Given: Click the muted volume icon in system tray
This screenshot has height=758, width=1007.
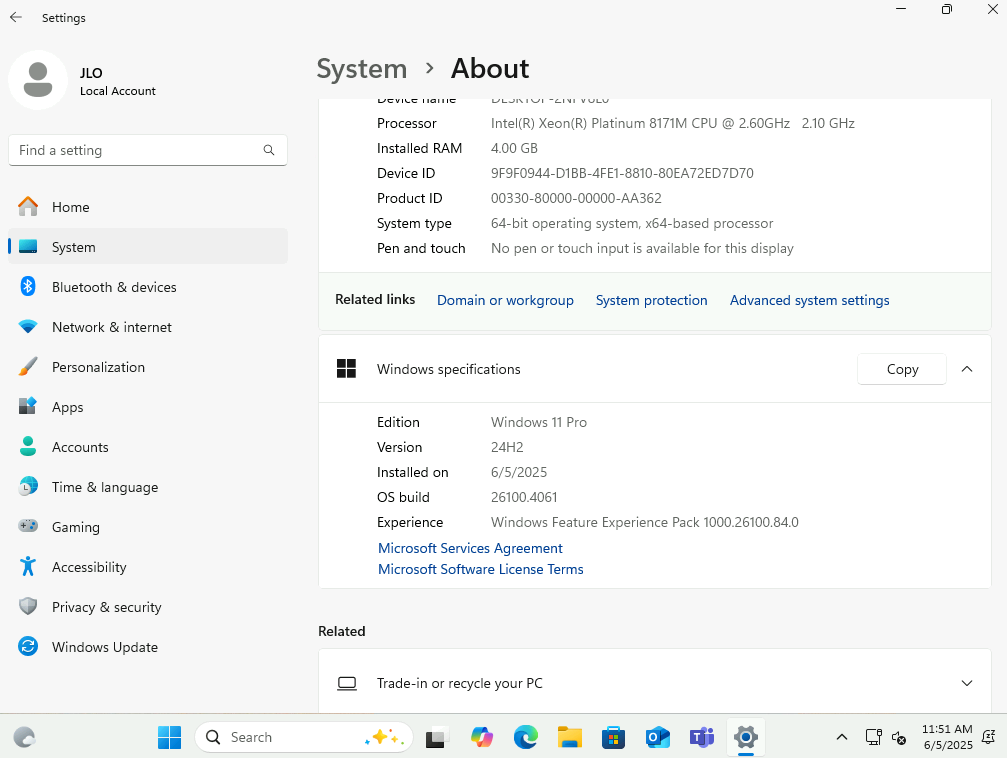Looking at the screenshot, I should tap(899, 737).
